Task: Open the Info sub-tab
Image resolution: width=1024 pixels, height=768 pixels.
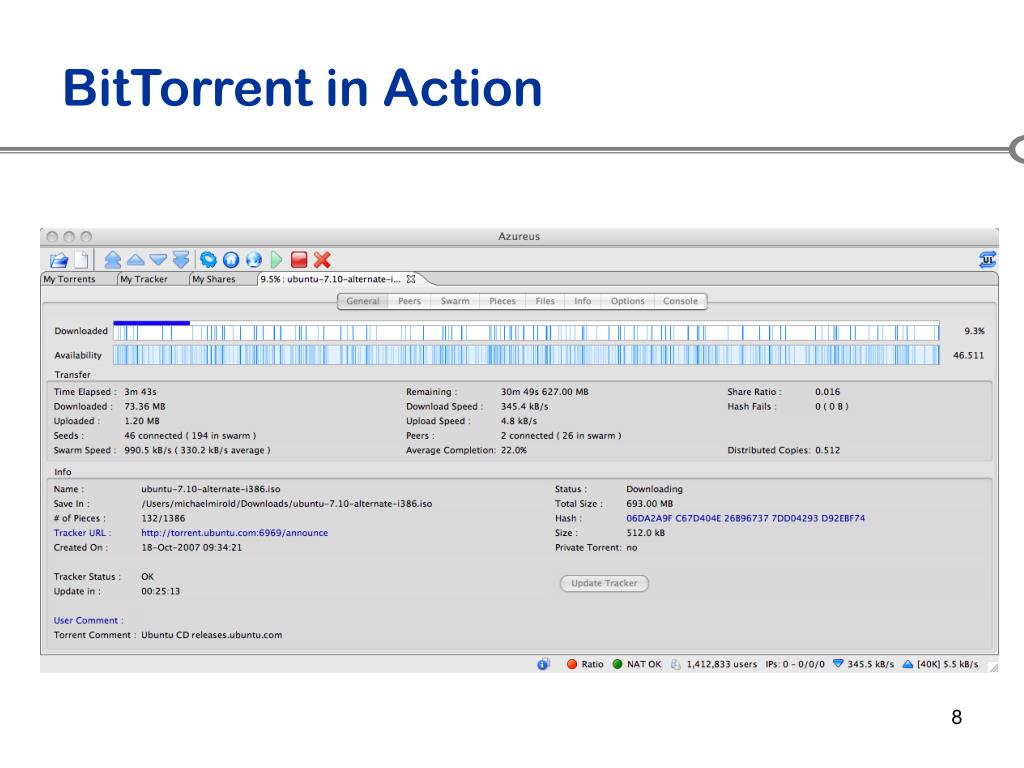Action: pyautogui.click(x=583, y=301)
